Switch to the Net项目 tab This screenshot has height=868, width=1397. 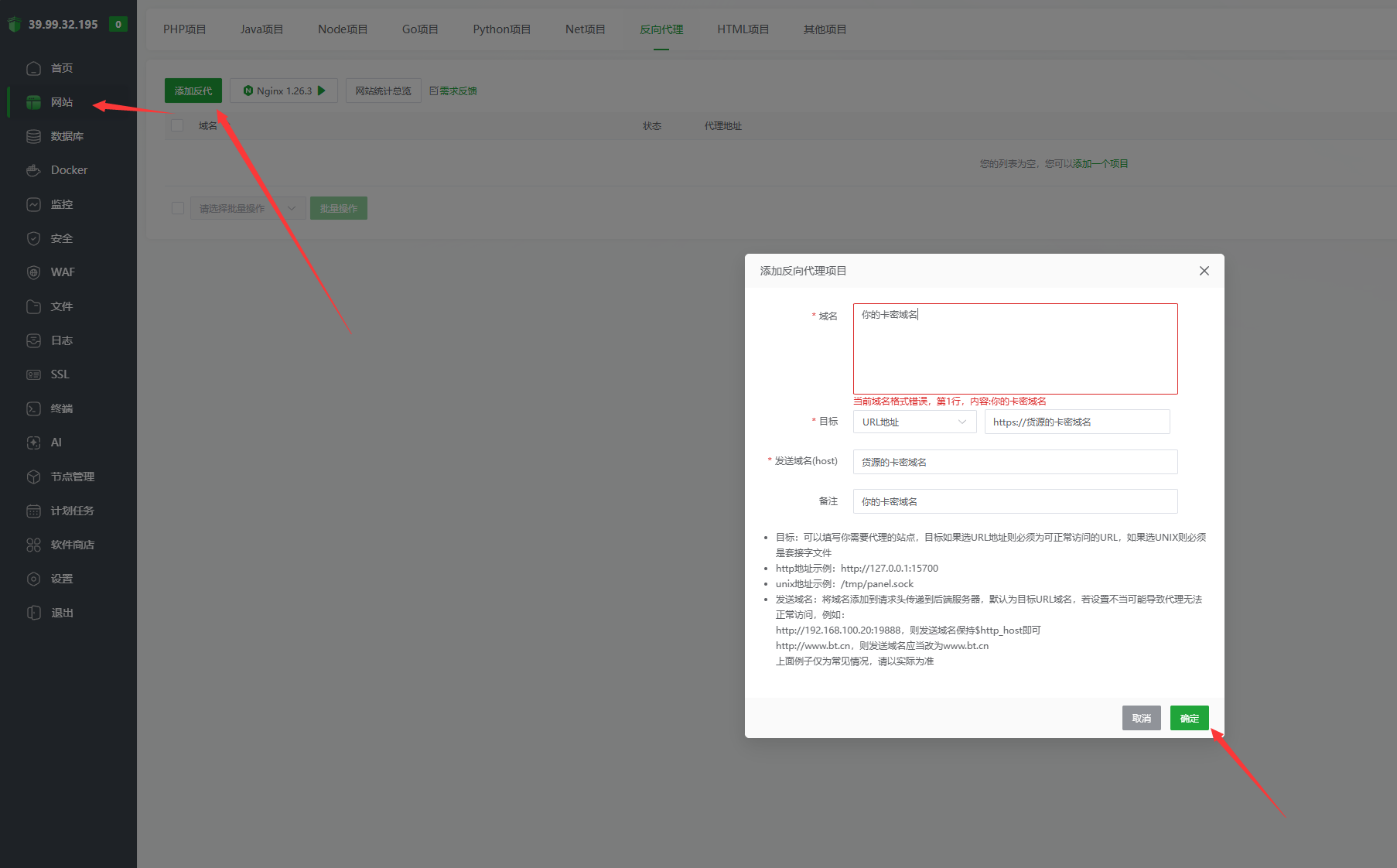pyautogui.click(x=585, y=29)
